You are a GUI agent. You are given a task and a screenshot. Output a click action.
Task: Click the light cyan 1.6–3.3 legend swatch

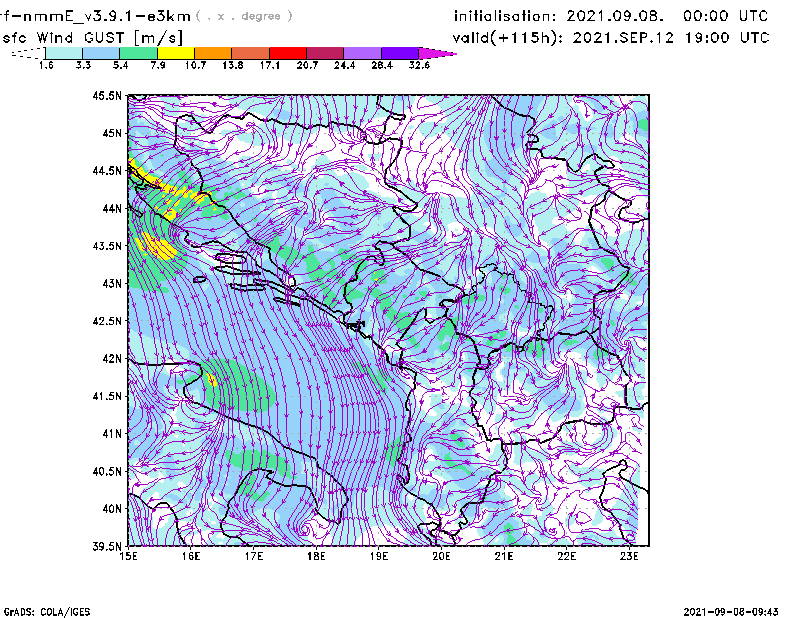[64, 53]
